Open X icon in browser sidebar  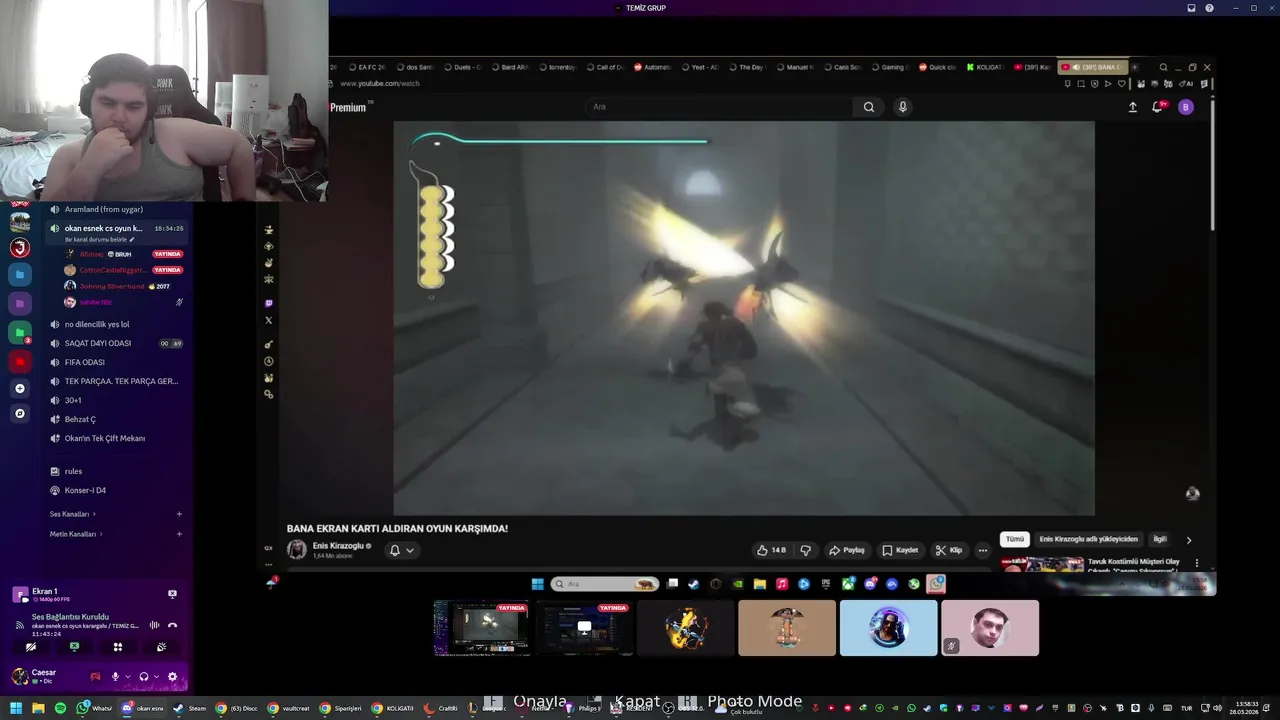point(268,320)
